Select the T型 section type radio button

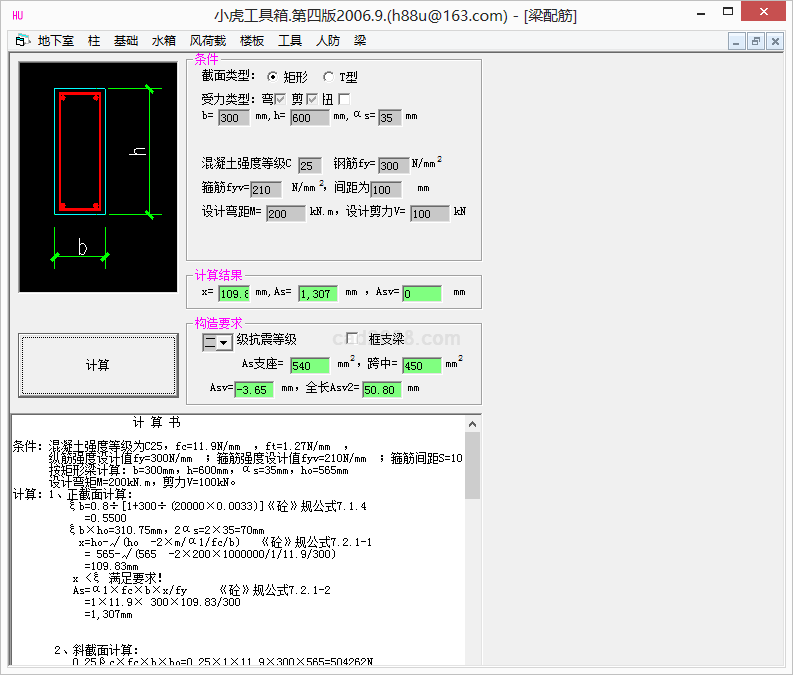329,77
